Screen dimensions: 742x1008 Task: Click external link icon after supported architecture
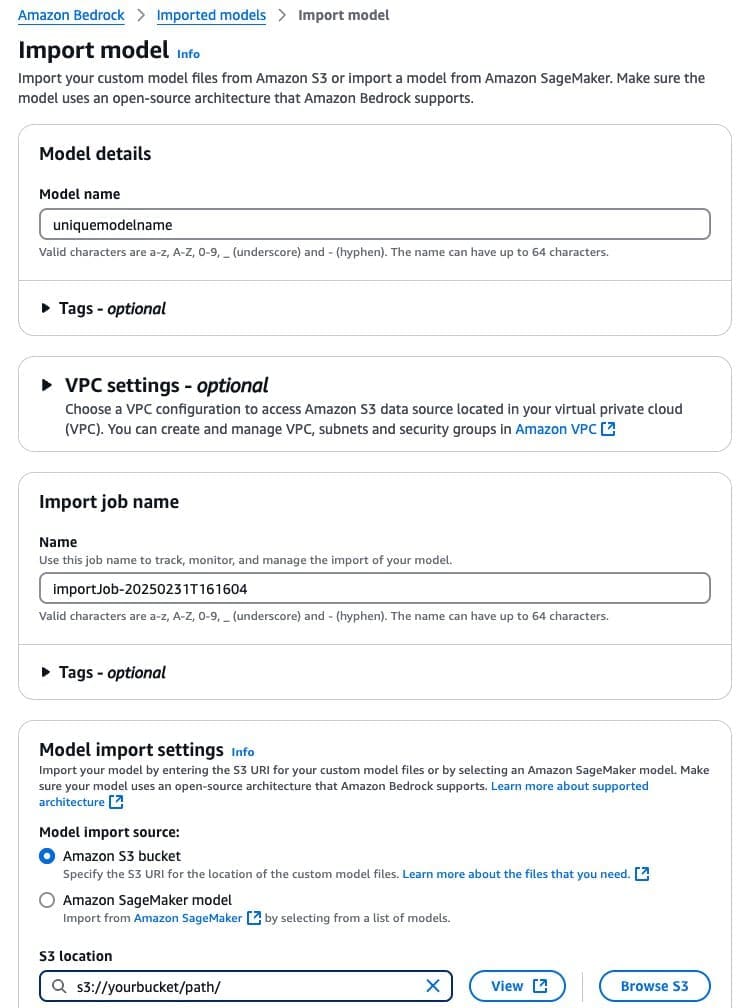pos(117,802)
